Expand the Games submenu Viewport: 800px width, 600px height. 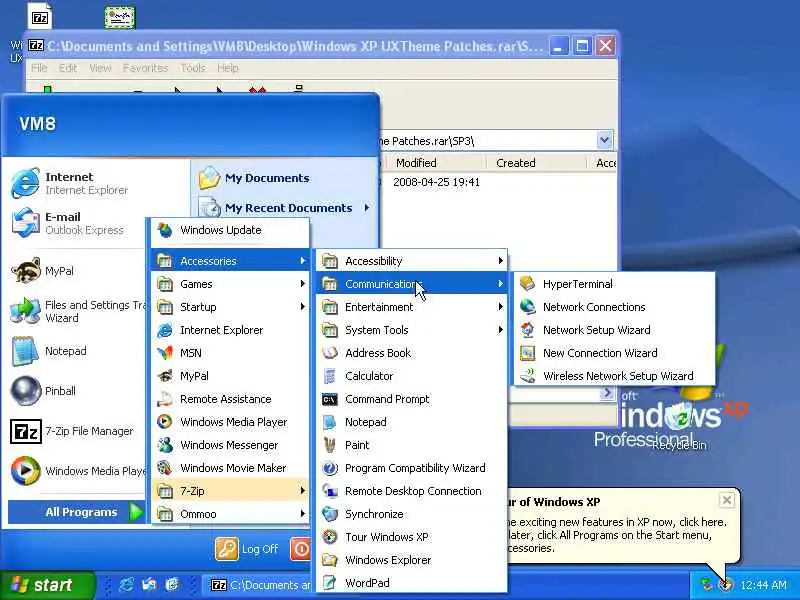tap(231, 284)
